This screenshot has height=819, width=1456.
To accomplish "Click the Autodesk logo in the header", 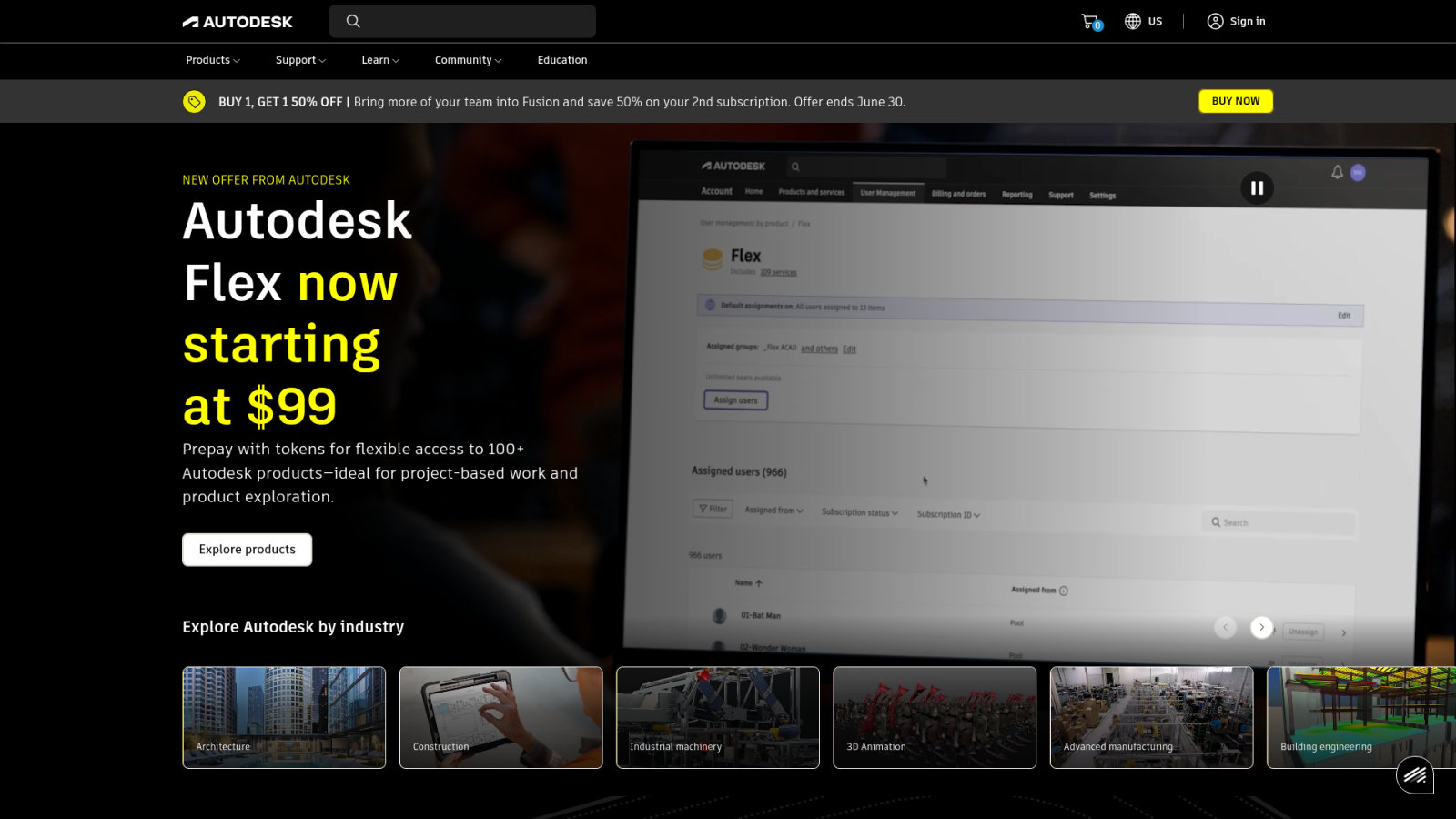I will (x=238, y=22).
